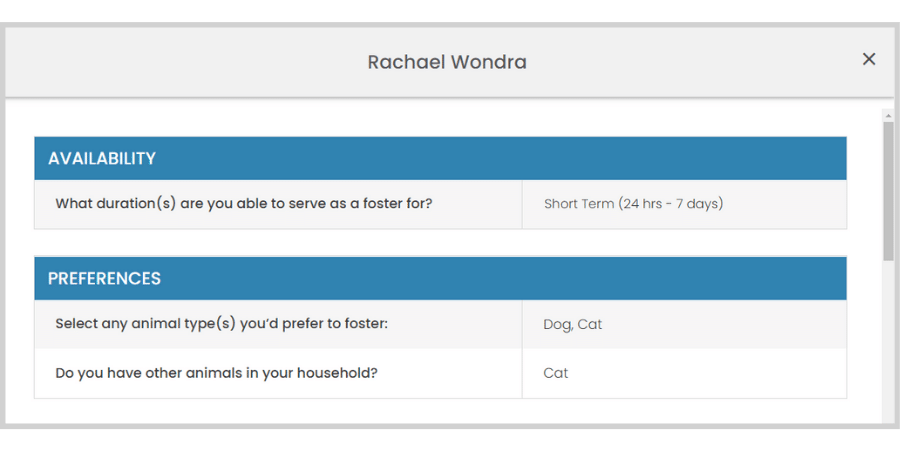
Task: Click the word Rachael in the title
Action: pyautogui.click(x=406, y=62)
